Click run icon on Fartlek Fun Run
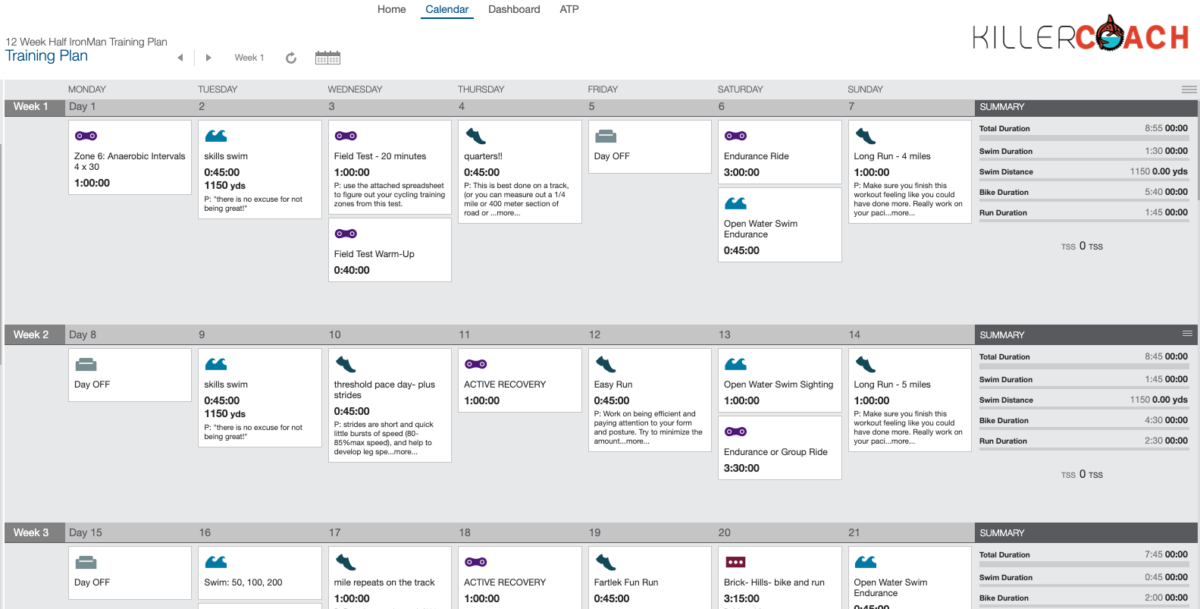Image resolution: width=1200 pixels, height=609 pixels. [605, 562]
